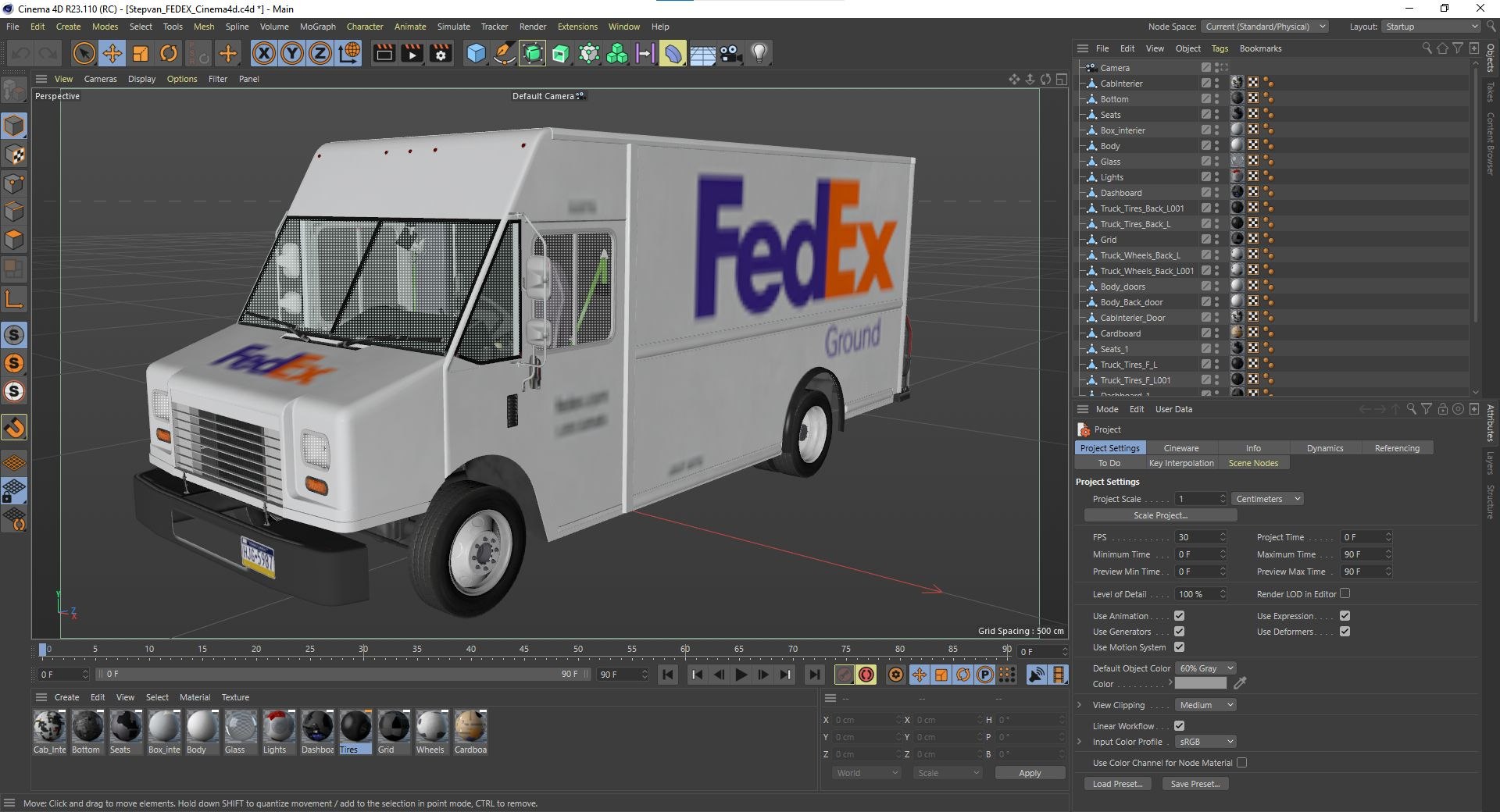
Task: Add a Floor object from toolbar
Action: point(702,53)
